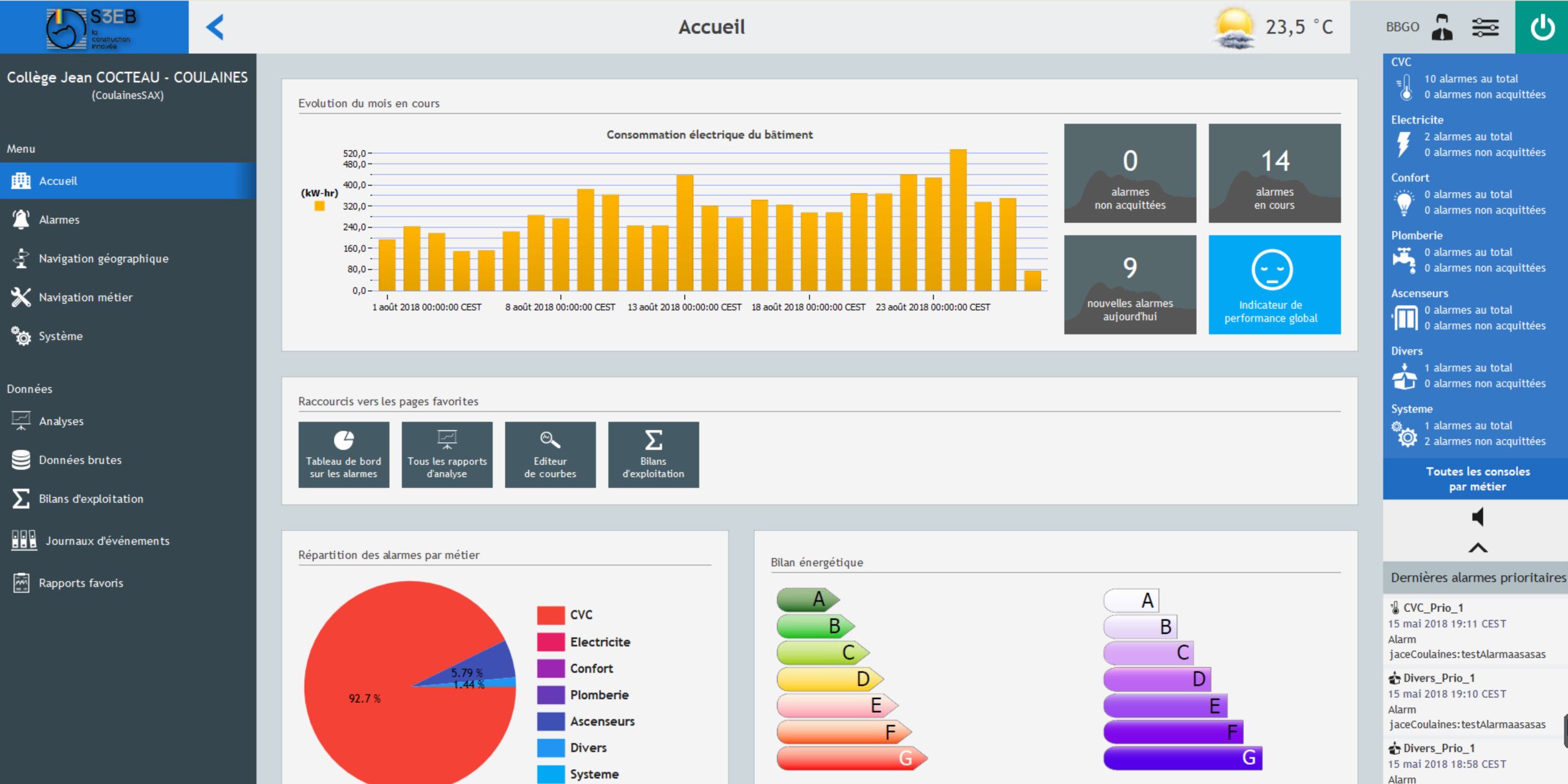
Task: Click the Plomberie faucet icon
Action: pos(1404,260)
